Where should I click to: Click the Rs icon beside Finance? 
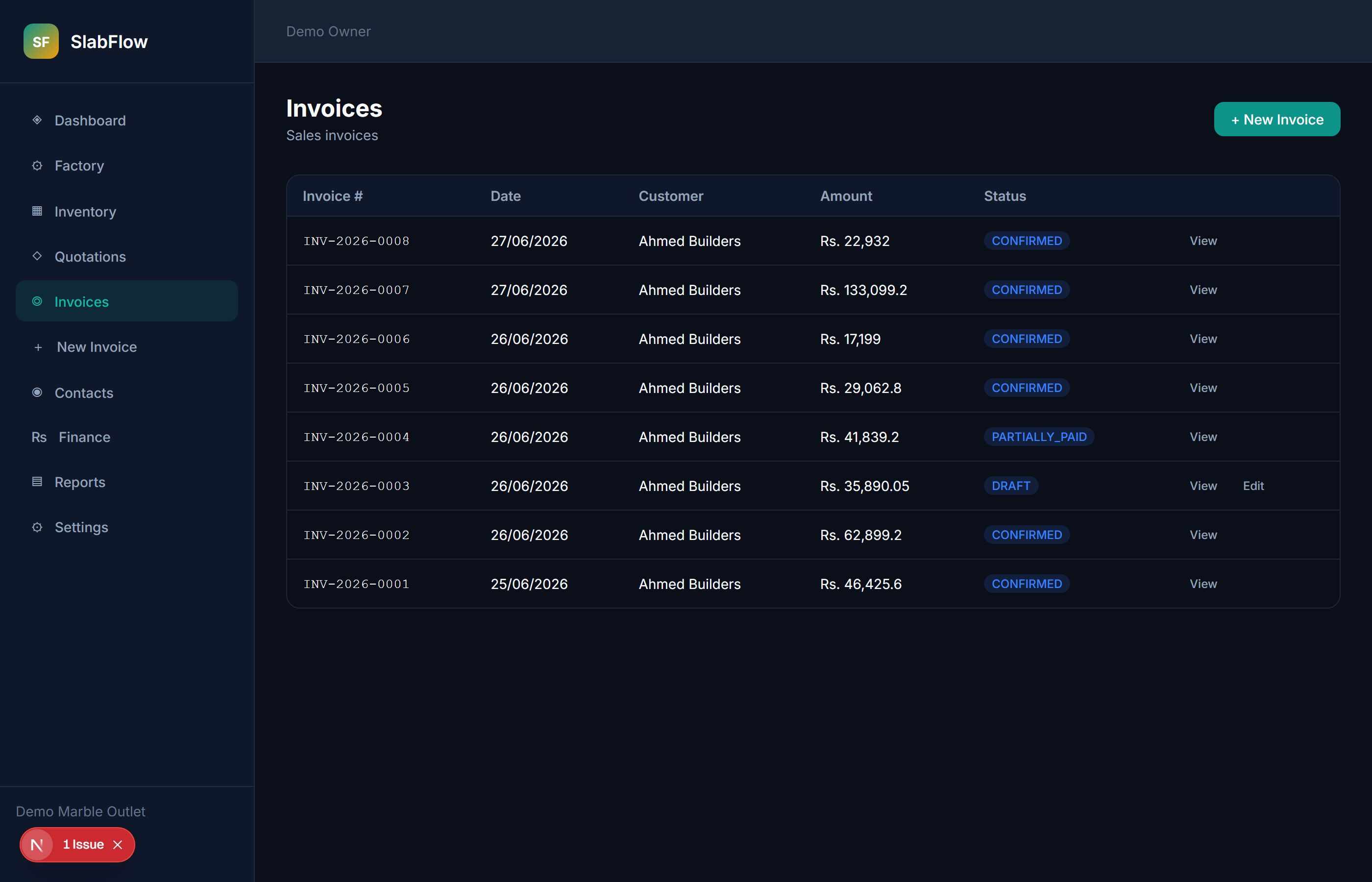pos(39,437)
